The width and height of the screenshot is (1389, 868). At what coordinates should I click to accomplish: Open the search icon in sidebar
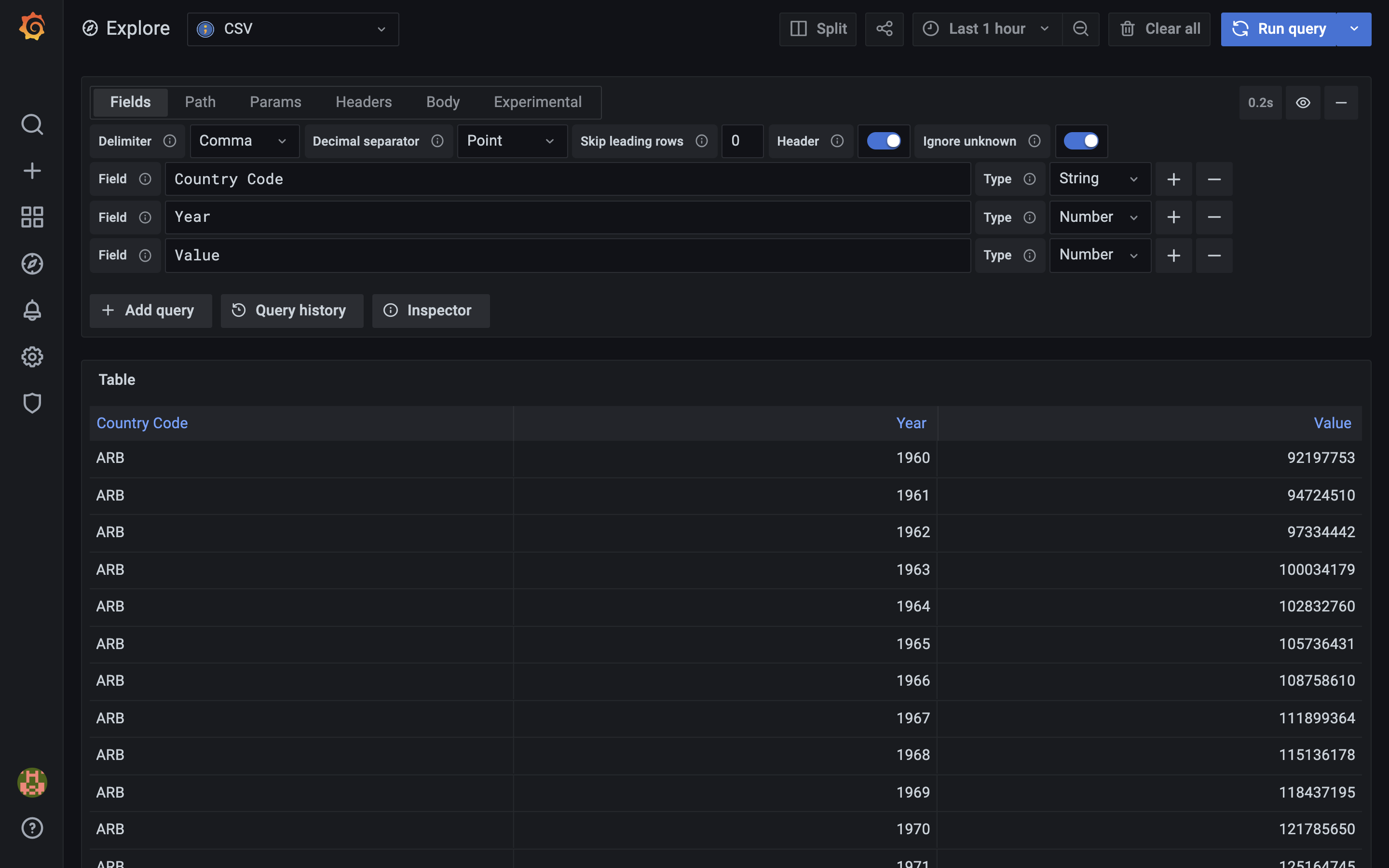tap(32, 124)
